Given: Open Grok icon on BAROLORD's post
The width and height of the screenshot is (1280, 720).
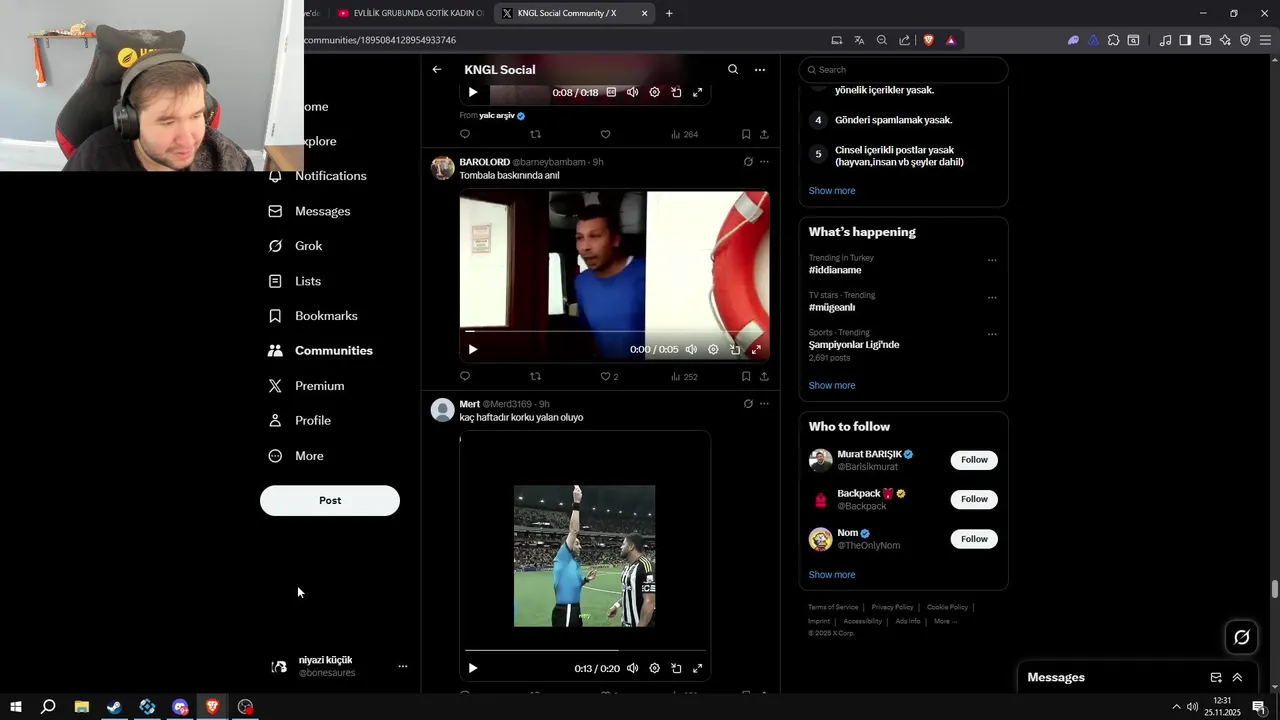Looking at the screenshot, I should coord(748,162).
